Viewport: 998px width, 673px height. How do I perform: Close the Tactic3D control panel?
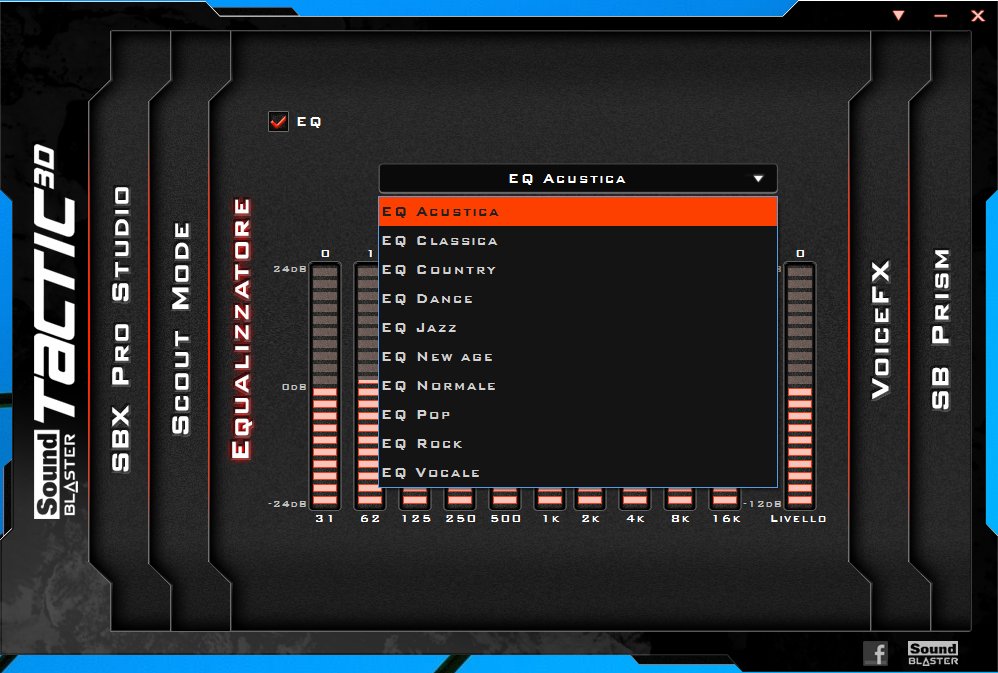(978, 16)
